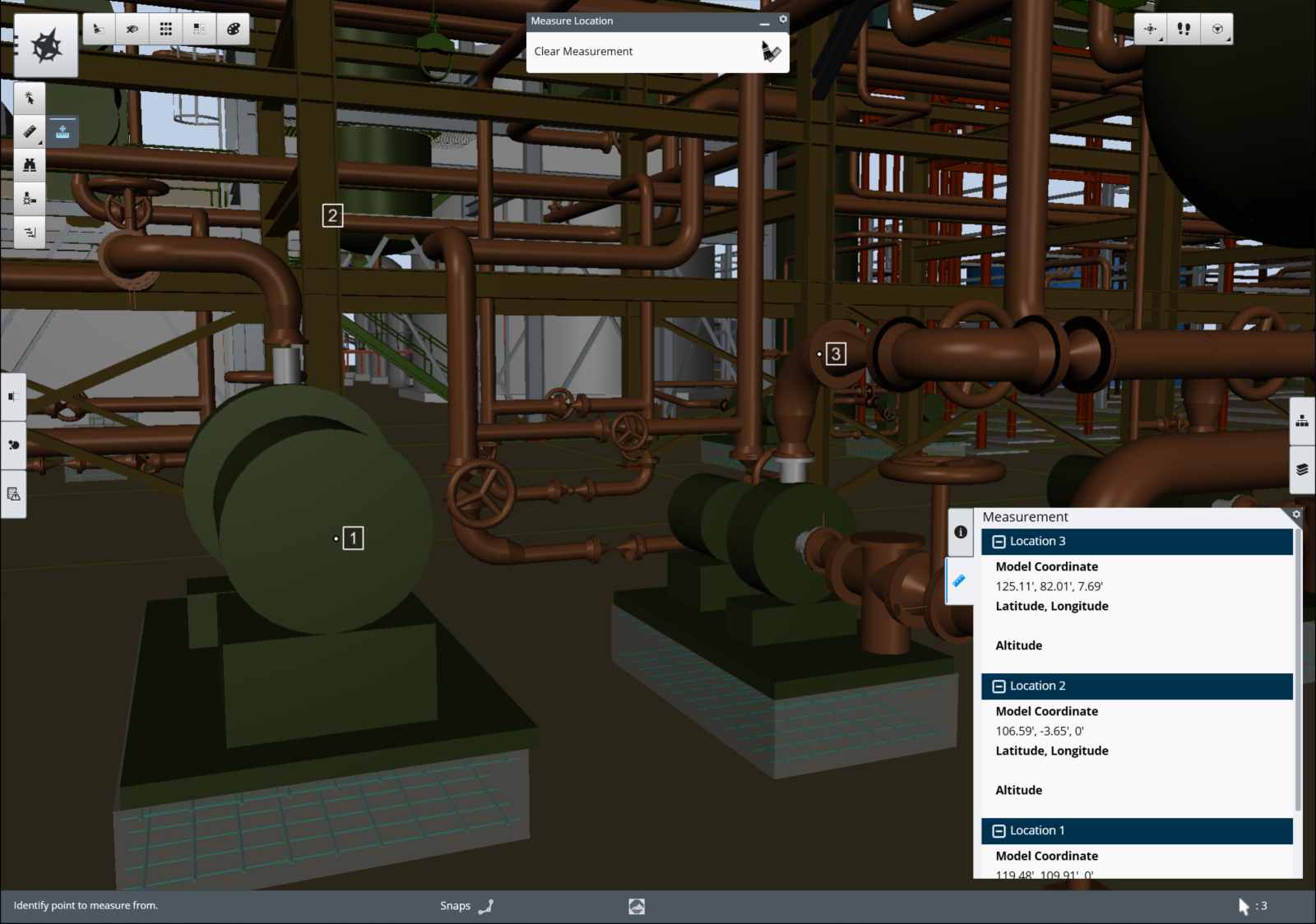Click the Clear Measurement eraser icon
The height and width of the screenshot is (924, 1316).
771,52
